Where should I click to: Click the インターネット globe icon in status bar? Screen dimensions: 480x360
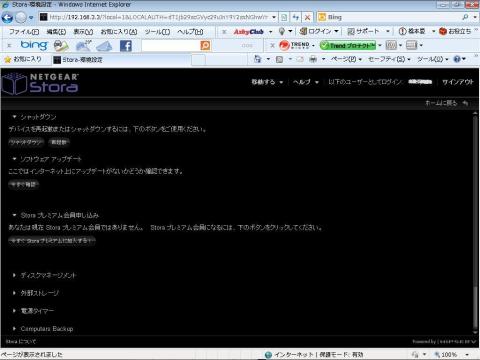[x=268, y=355]
